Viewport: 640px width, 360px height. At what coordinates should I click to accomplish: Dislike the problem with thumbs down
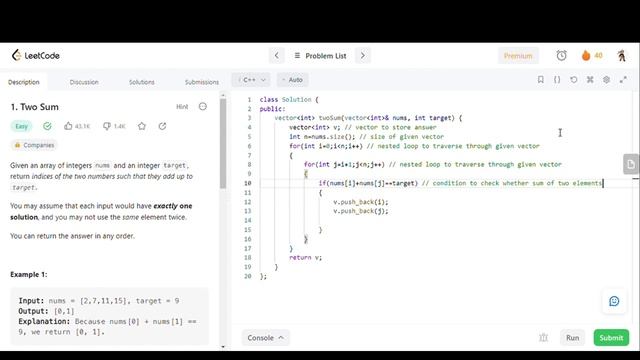click(107, 126)
